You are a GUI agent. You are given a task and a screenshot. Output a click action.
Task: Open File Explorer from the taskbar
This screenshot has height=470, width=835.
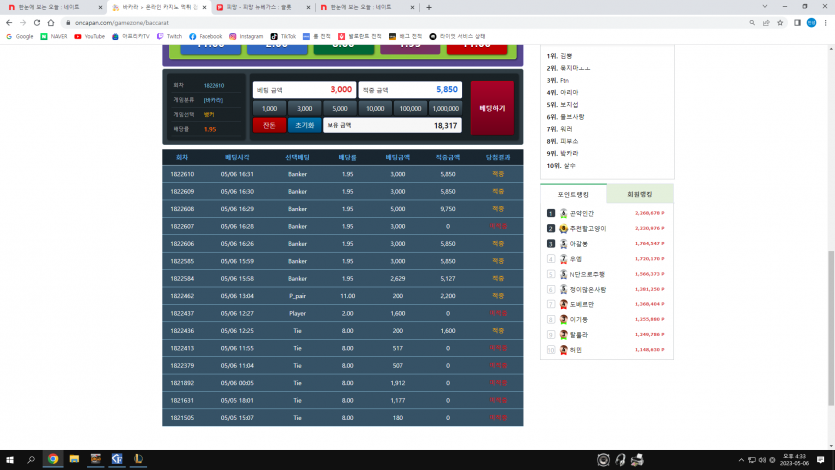[x=74, y=459]
